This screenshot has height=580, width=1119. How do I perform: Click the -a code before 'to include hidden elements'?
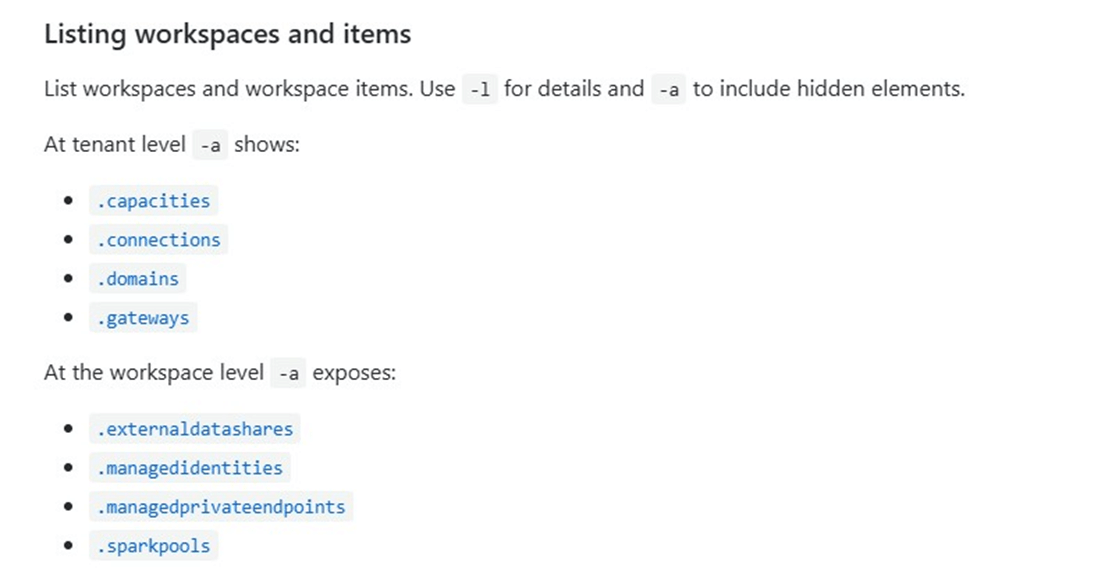pos(669,90)
